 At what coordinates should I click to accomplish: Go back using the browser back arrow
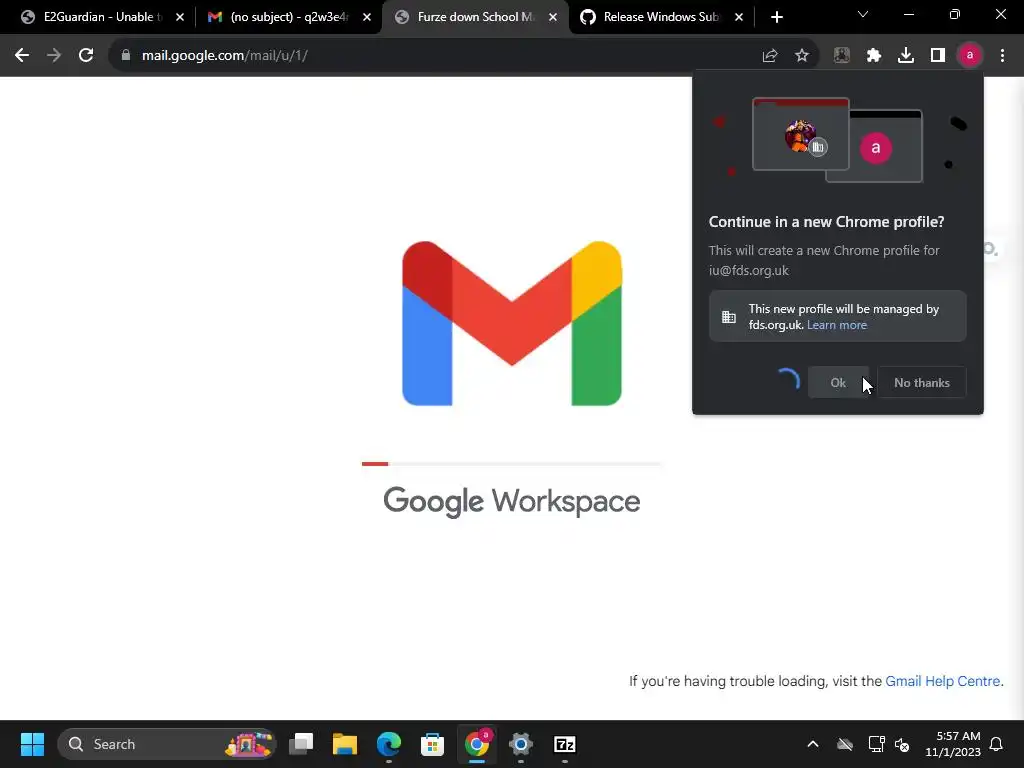point(22,56)
